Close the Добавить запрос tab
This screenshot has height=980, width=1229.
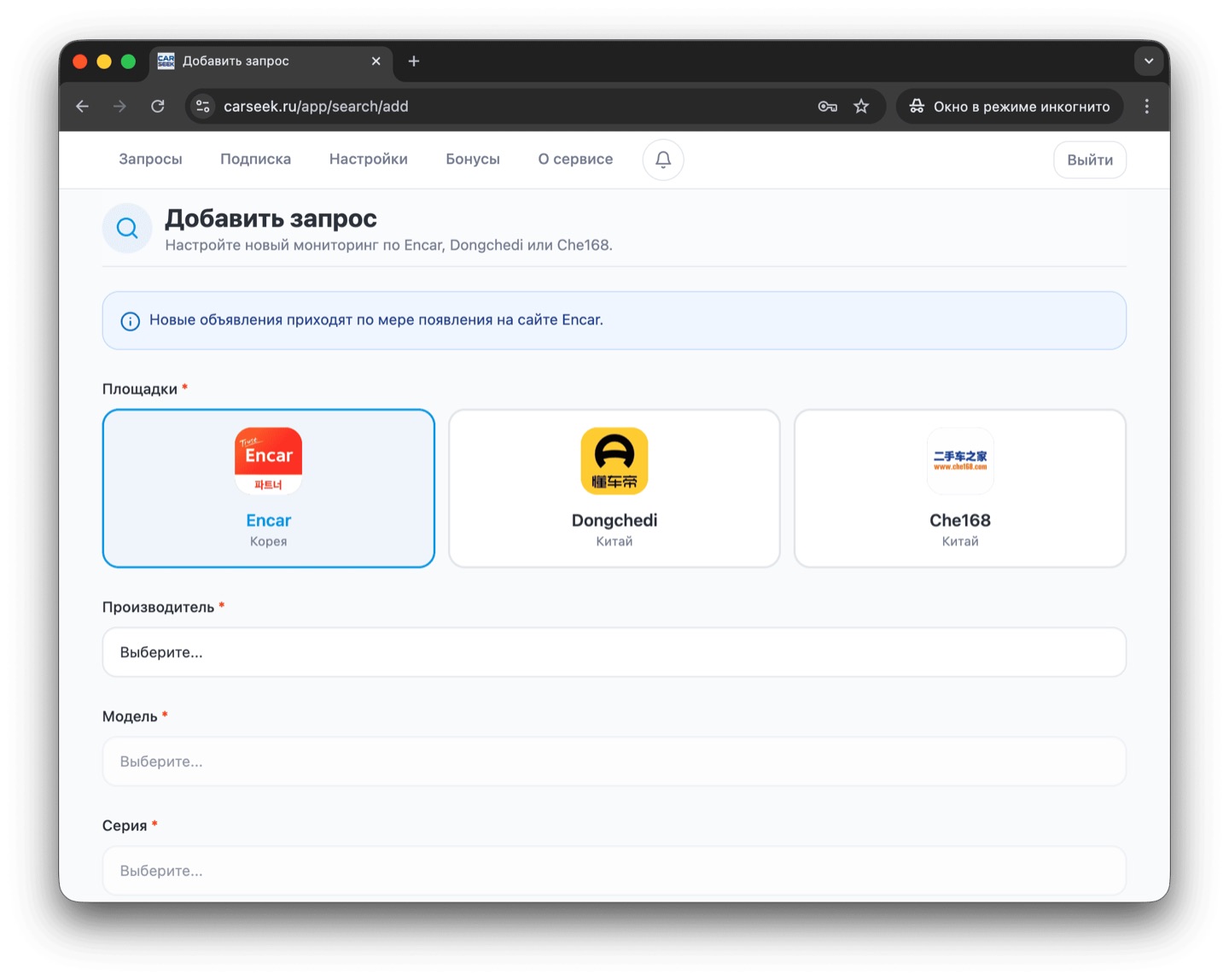[376, 61]
